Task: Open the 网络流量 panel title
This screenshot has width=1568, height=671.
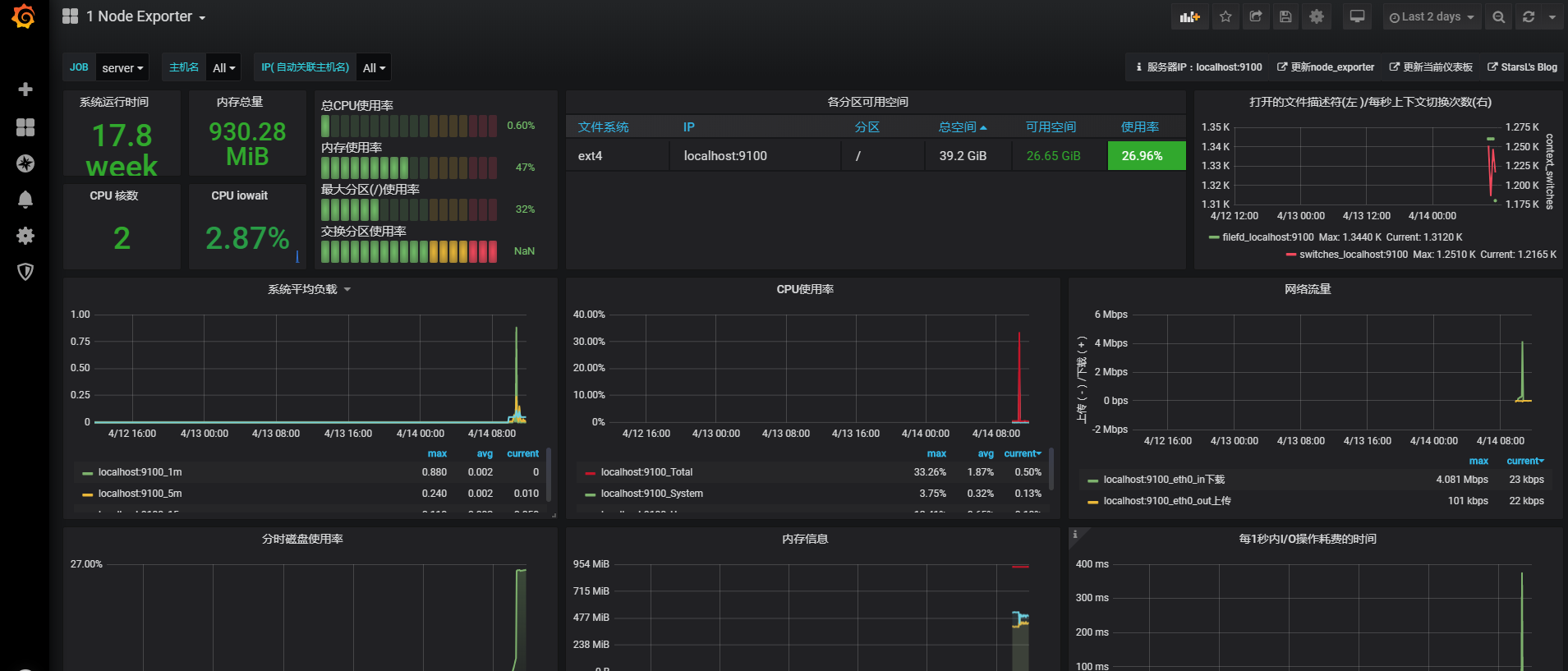Action: (x=1308, y=289)
